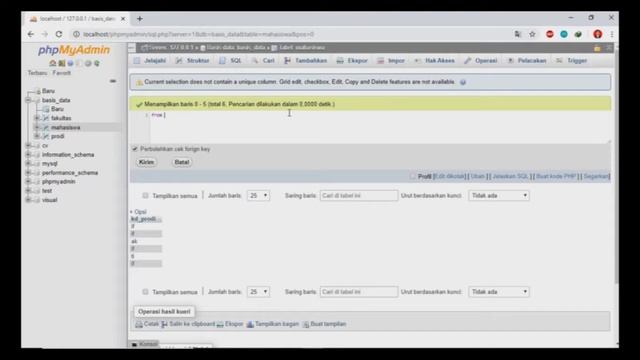Click in the lower Saring baris search field
640x360 pixels.
[359, 292]
